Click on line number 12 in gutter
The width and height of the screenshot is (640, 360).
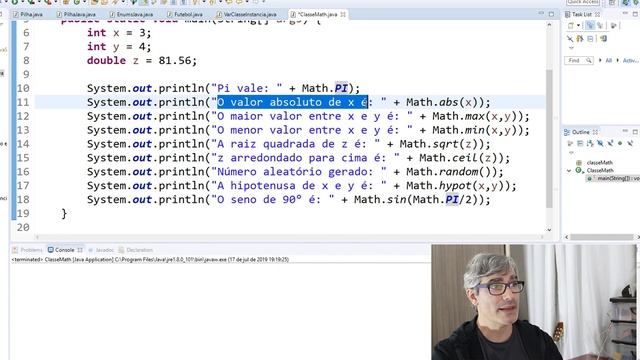23,116
